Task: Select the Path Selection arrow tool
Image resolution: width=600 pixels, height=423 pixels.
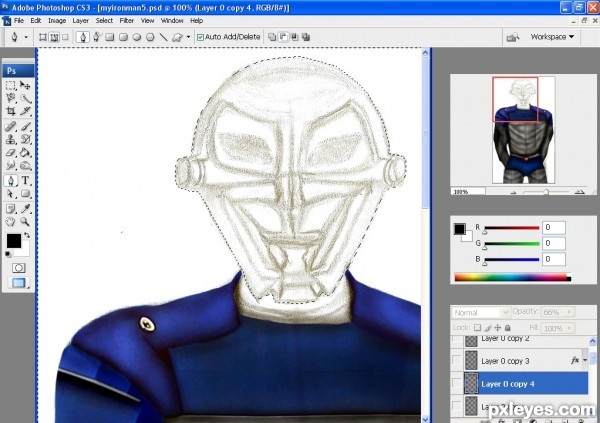Action: 11,194
